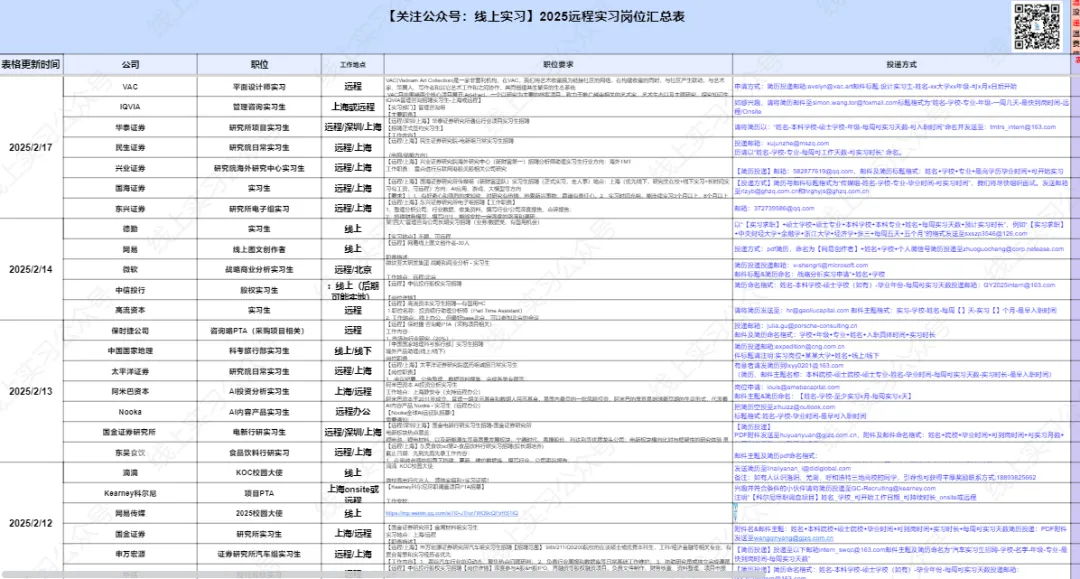The image size is (1080, 579).
Task: Select the company cell '微软'
Action: click(x=130, y=269)
